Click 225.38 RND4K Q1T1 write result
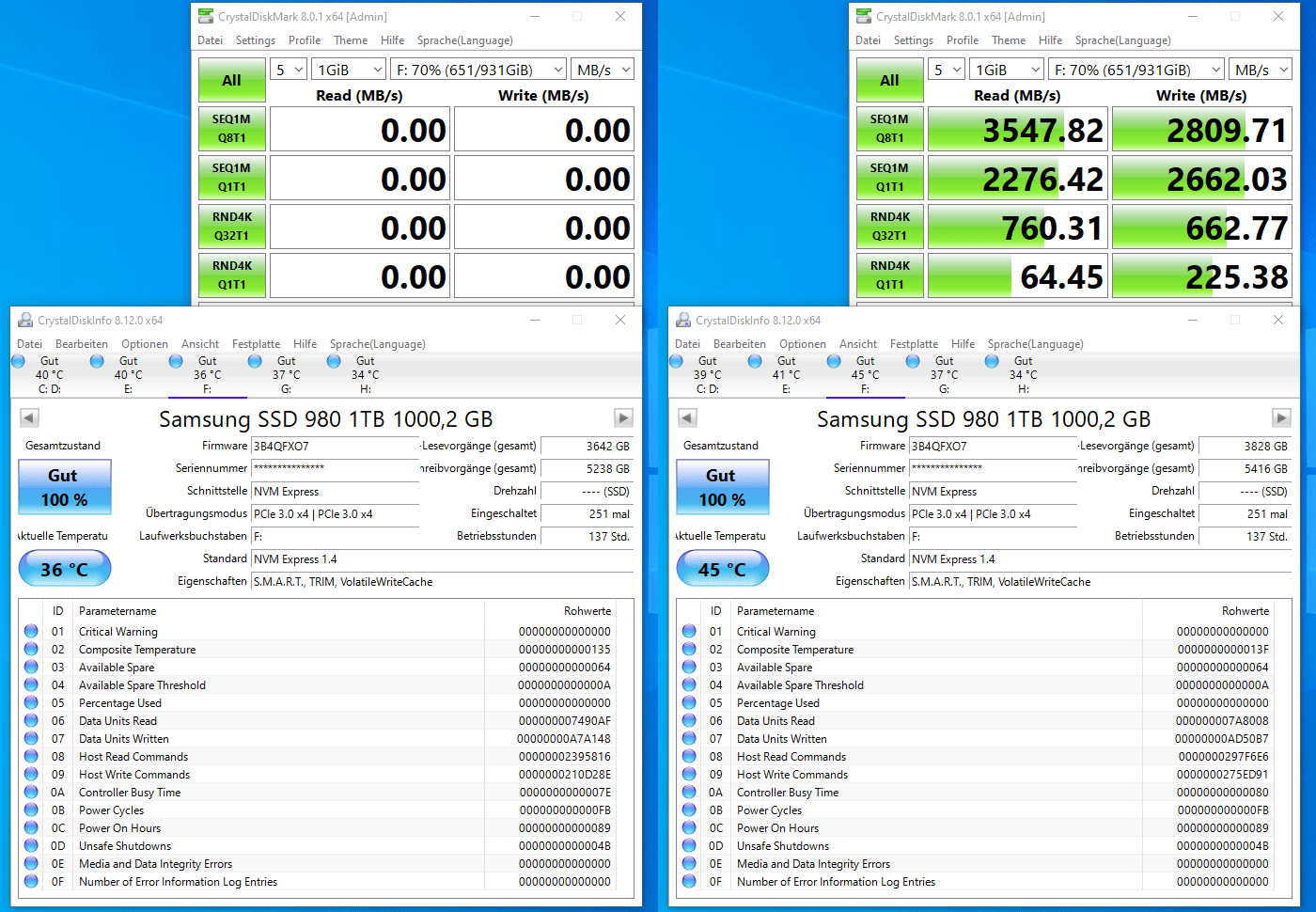Viewport: 1316px width, 912px height. coord(1202,276)
